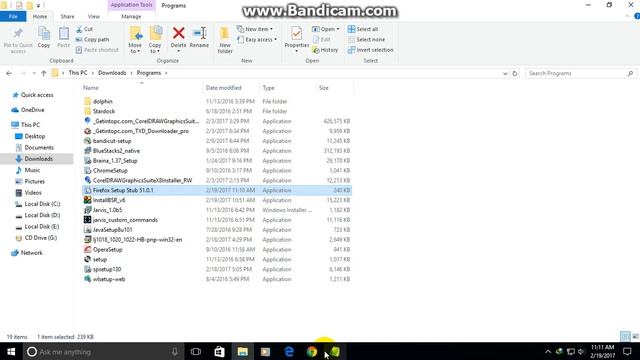
Task: Open Task View on the taskbar
Action: pyautogui.click(x=196, y=351)
